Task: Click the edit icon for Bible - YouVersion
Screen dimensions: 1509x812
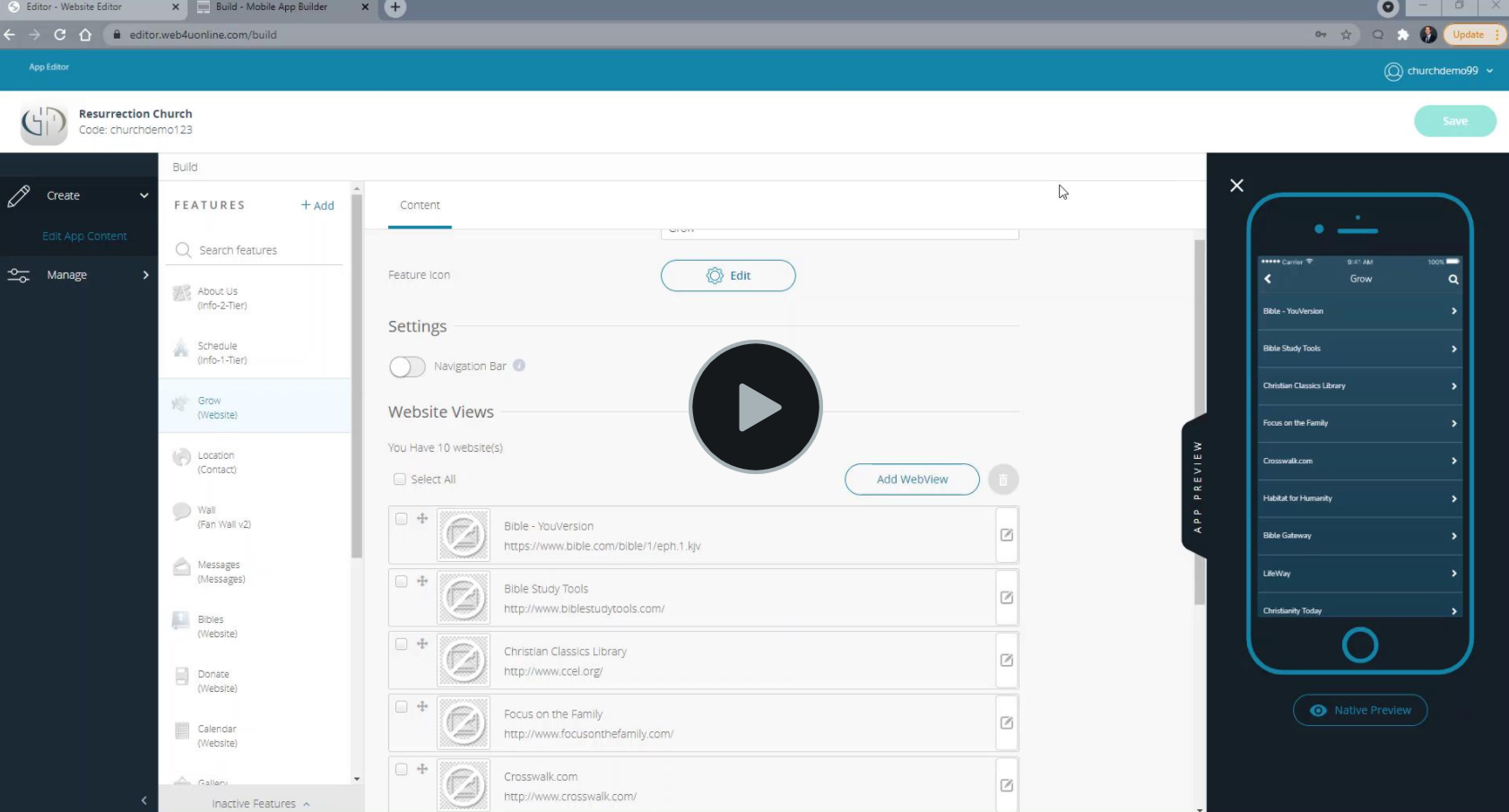Action: click(1007, 535)
